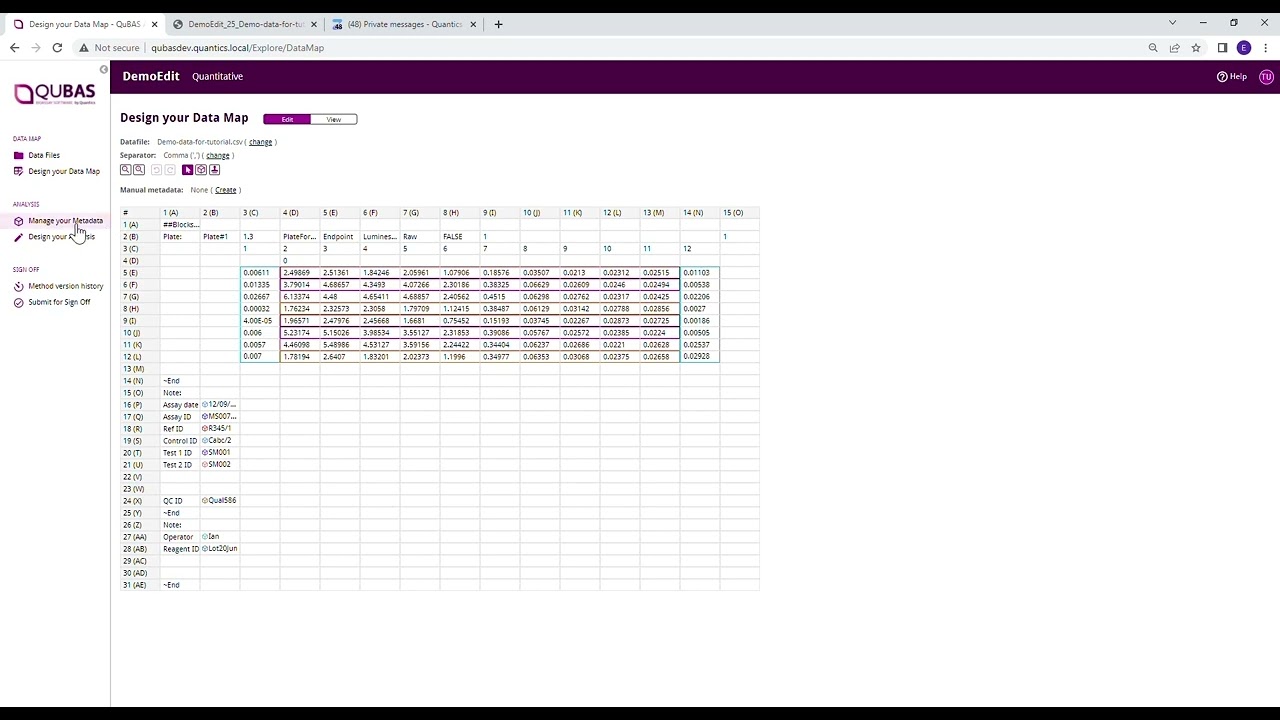This screenshot has width=1280, height=720.
Task: Click the Test 2 ID label cell
Action: pyautogui.click(x=180, y=465)
